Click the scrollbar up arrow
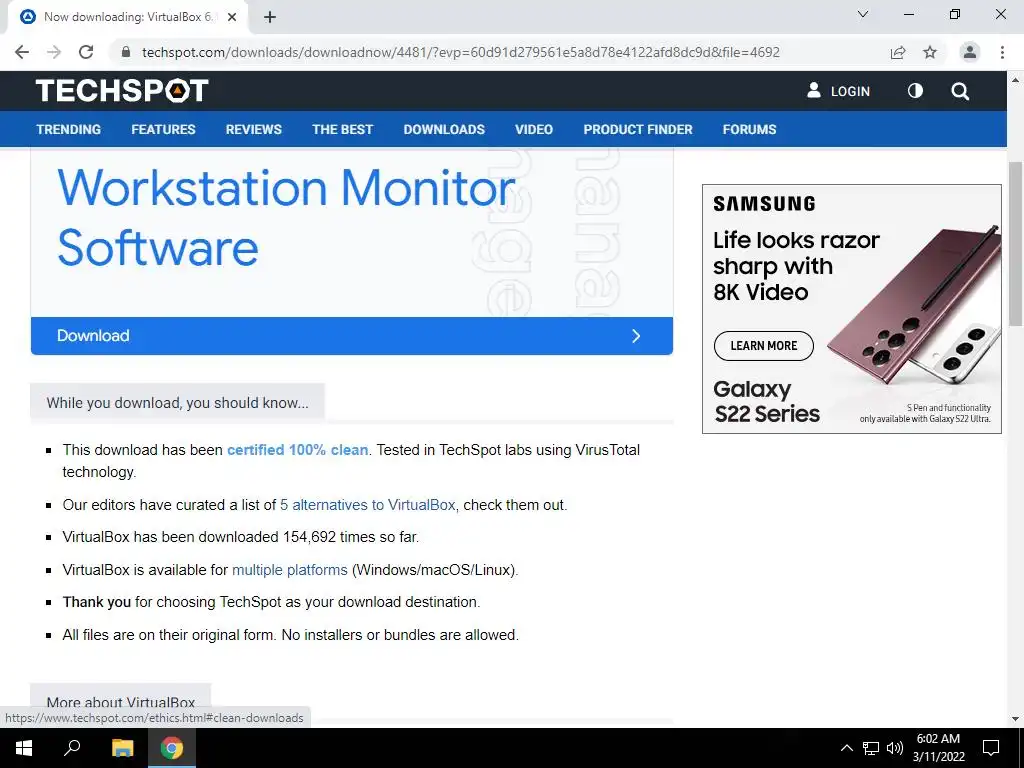The width and height of the screenshot is (1024, 768). click(1015, 80)
